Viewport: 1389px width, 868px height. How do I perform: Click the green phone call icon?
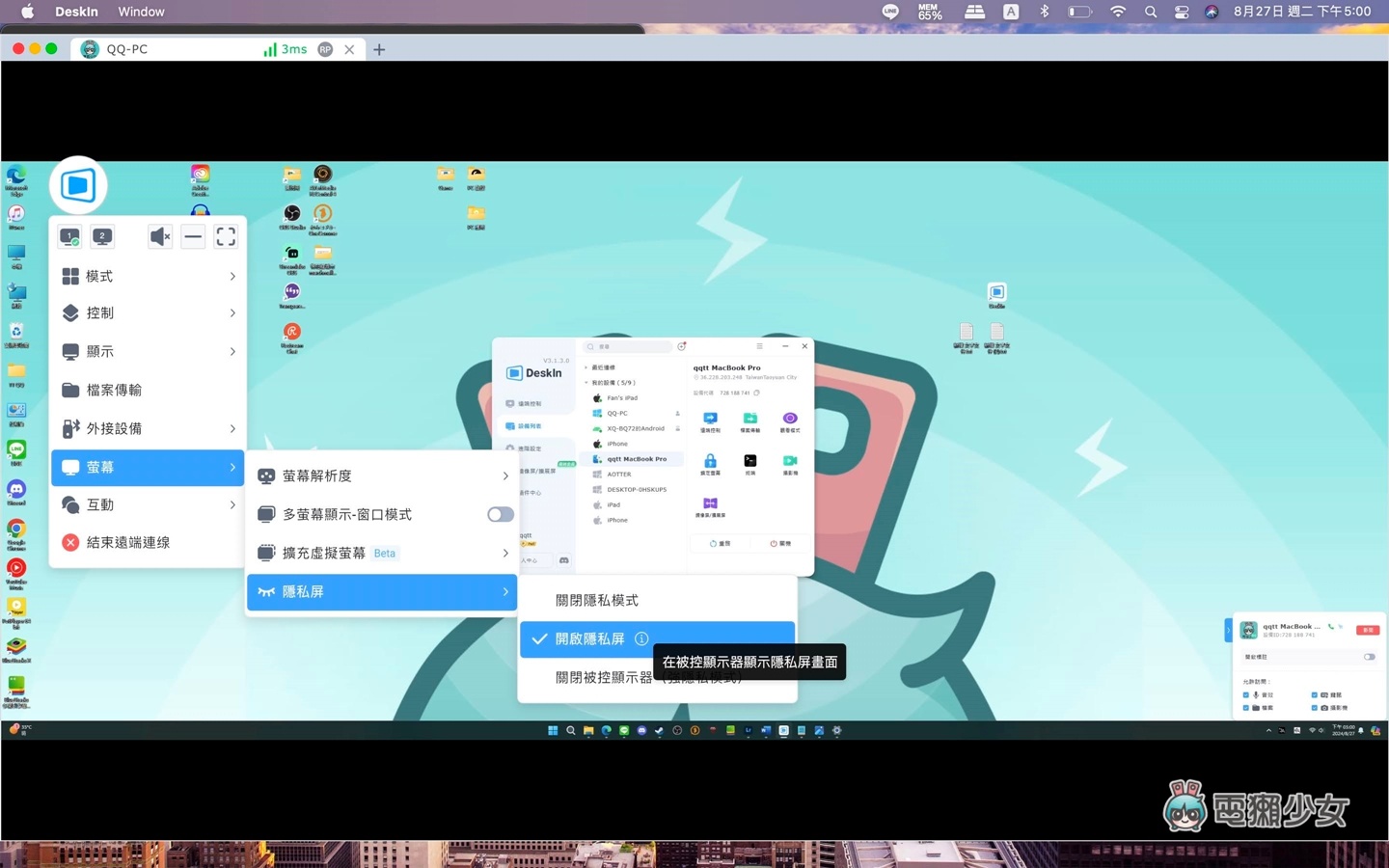coord(1331,627)
